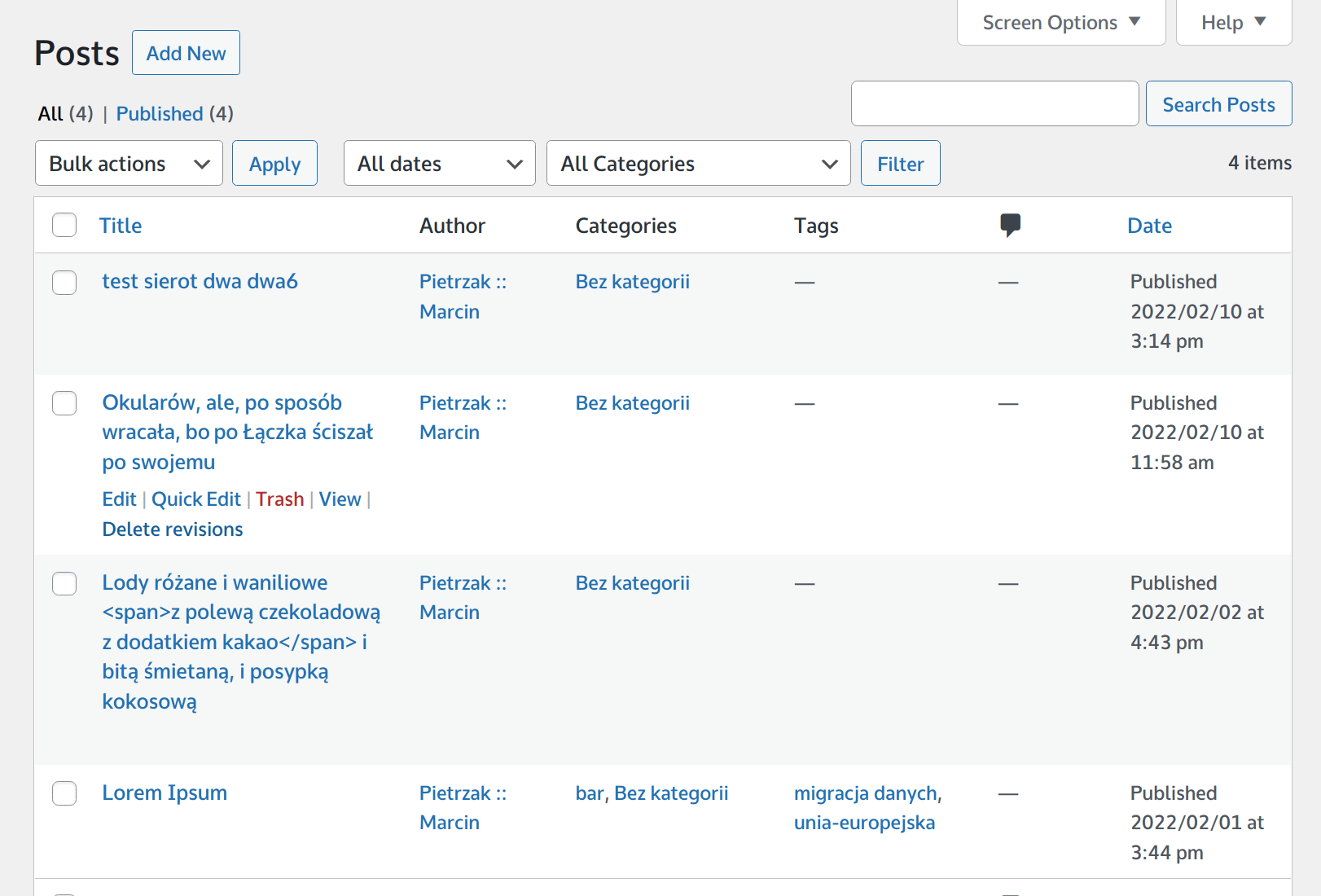Click Delete revisions for Okularów post
This screenshot has height=896, width=1321.
pos(173,529)
